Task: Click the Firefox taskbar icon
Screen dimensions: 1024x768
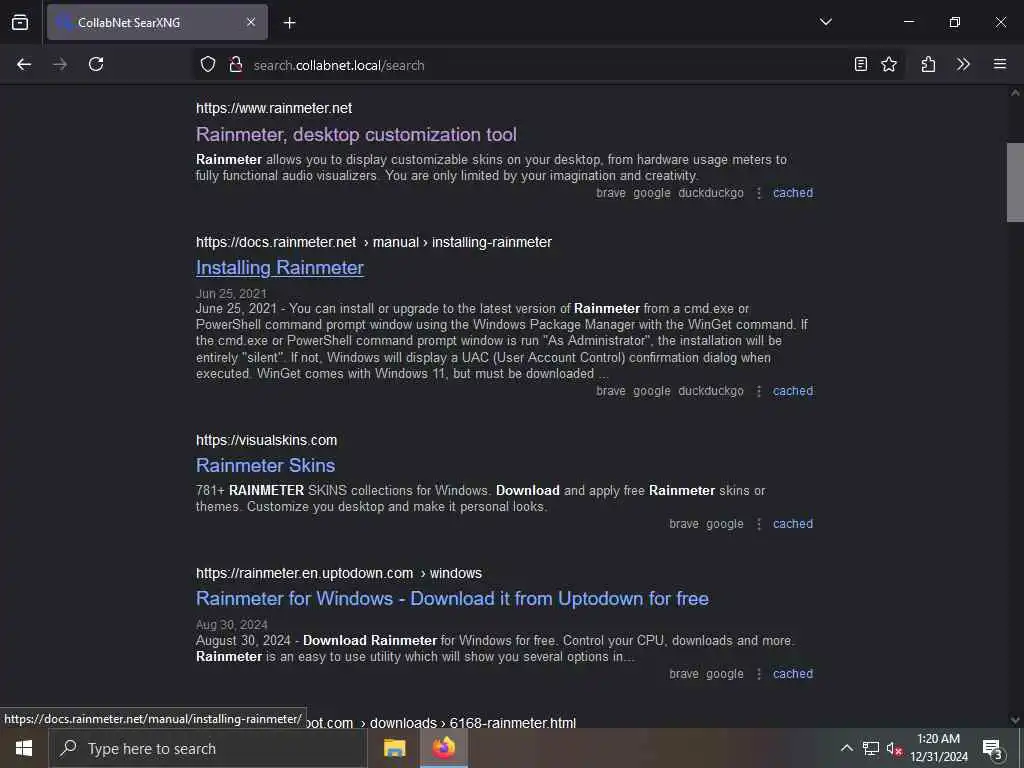Action: point(443,748)
